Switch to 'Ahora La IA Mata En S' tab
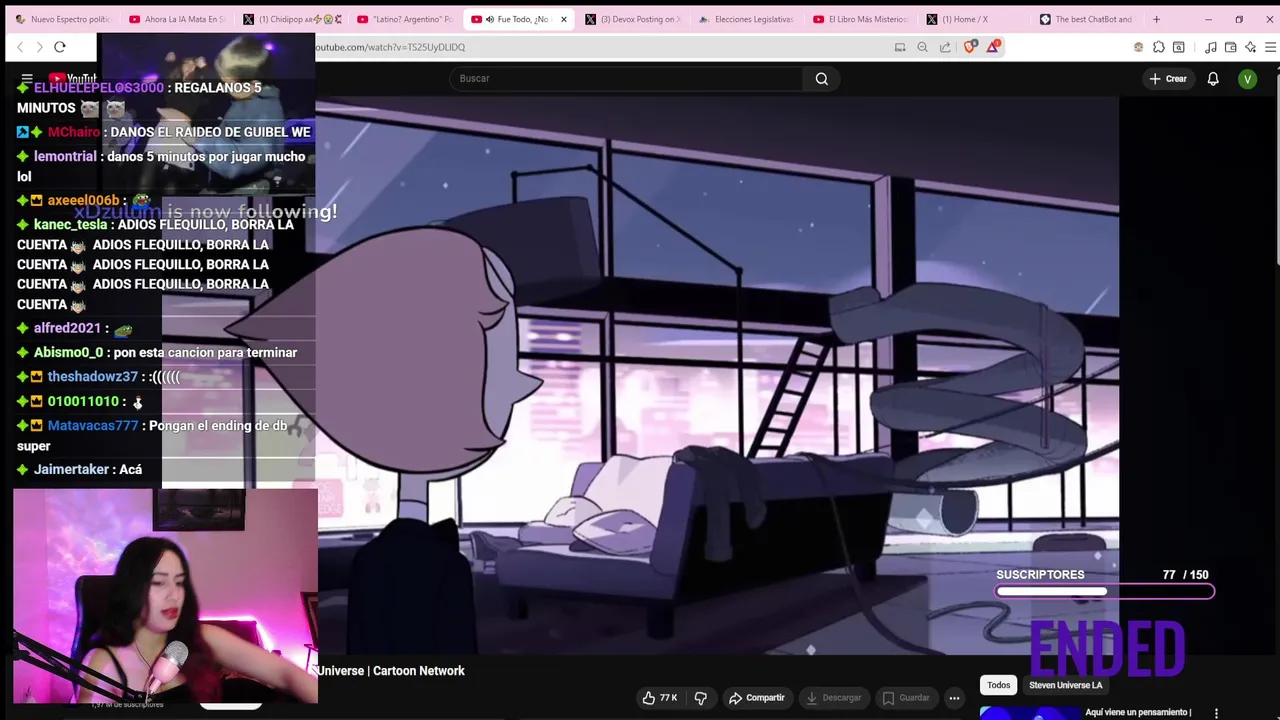The width and height of the screenshot is (1280, 720). click(177, 19)
